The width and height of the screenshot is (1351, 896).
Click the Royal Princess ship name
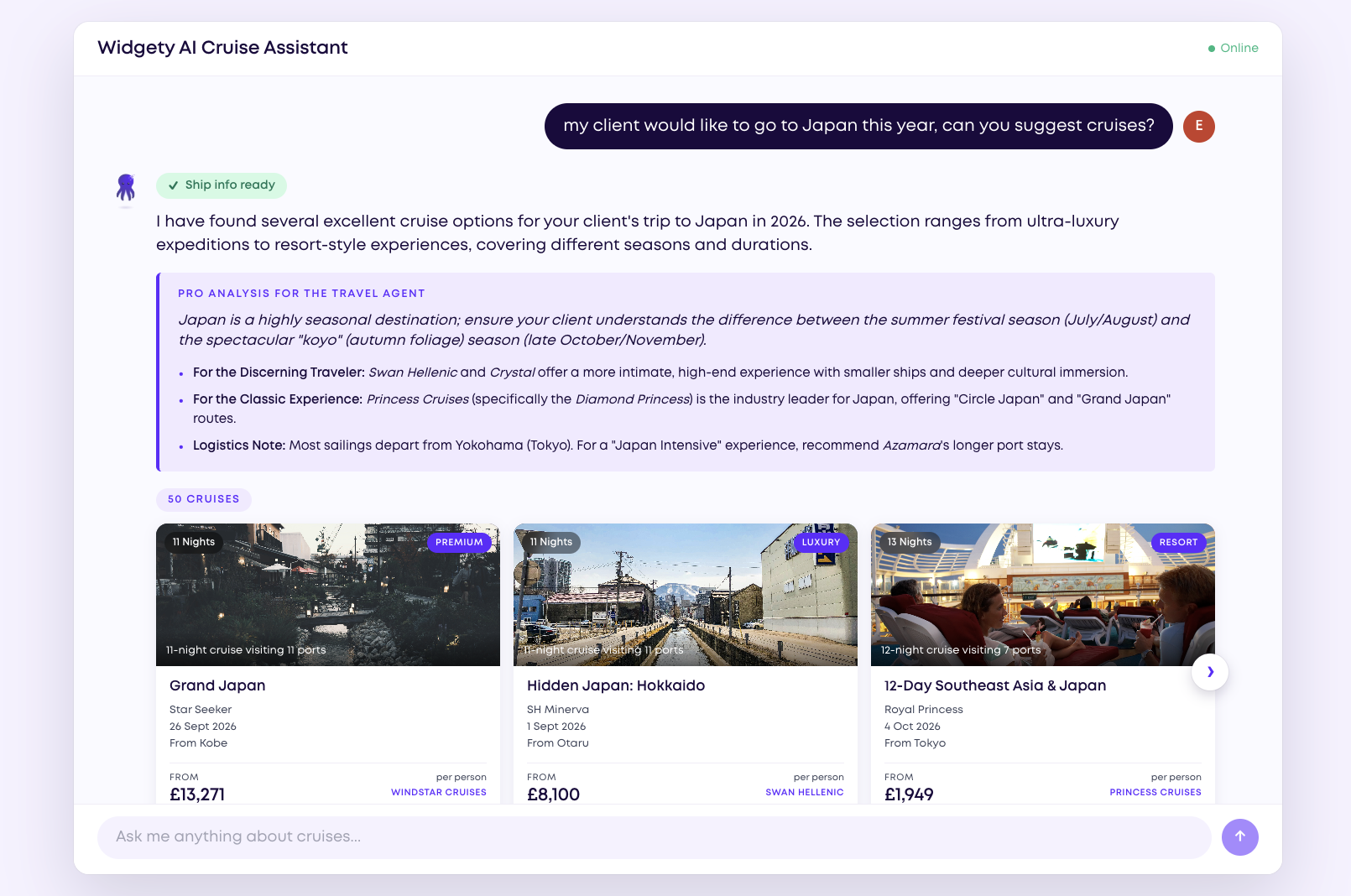click(x=924, y=710)
